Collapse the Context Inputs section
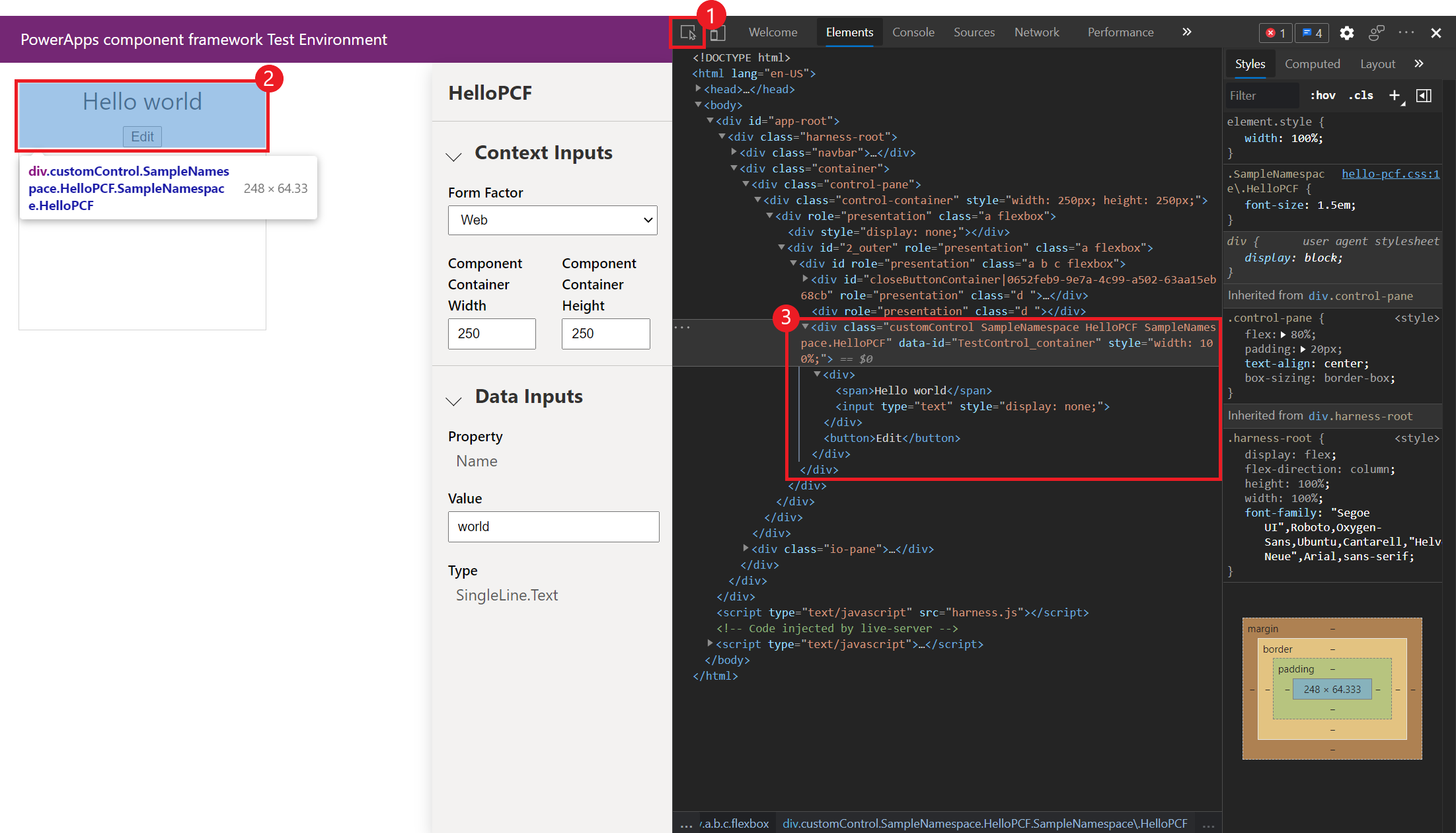The height and width of the screenshot is (833, 1456). tap(453, 156)
